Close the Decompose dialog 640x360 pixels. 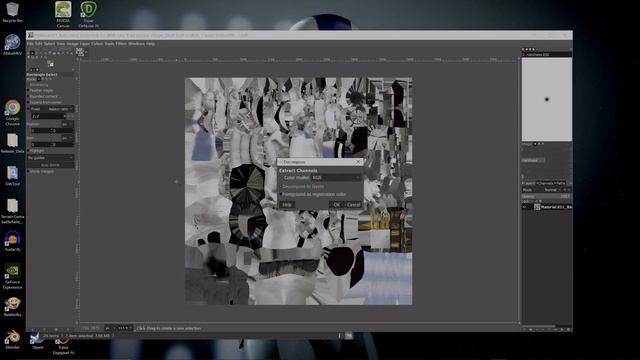[x=358, y=162]
